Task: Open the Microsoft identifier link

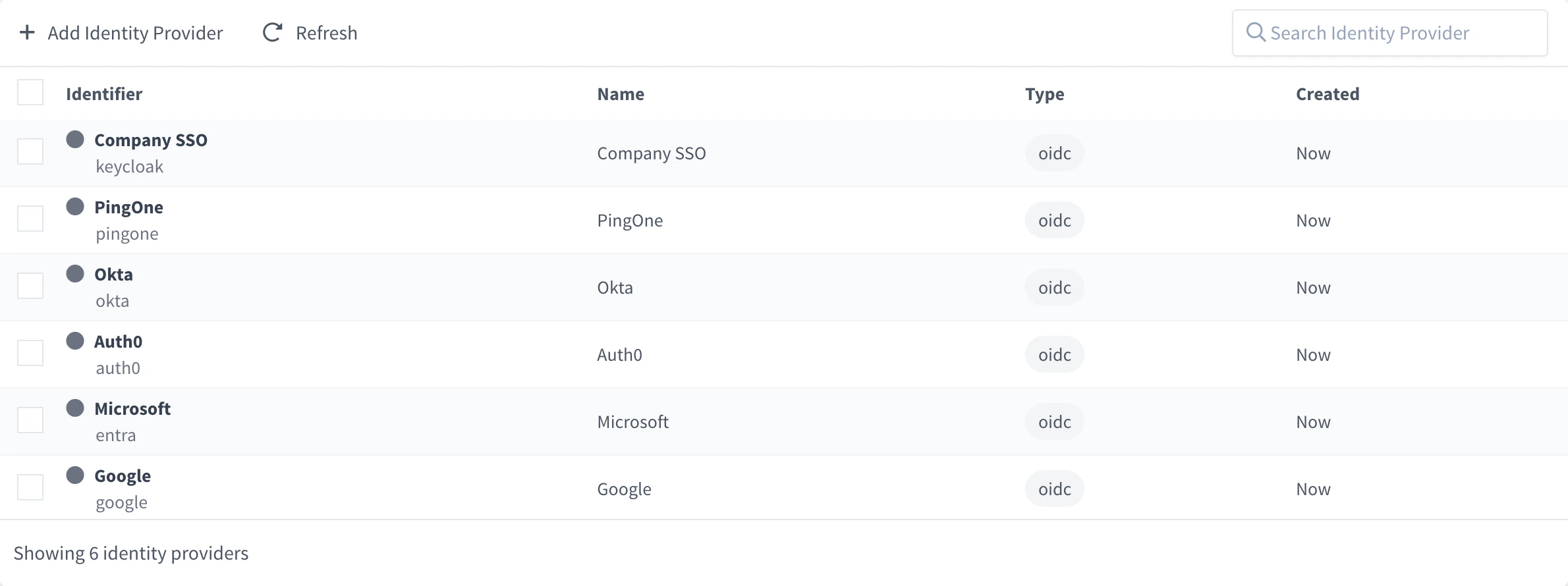Action: coord(132,408)
